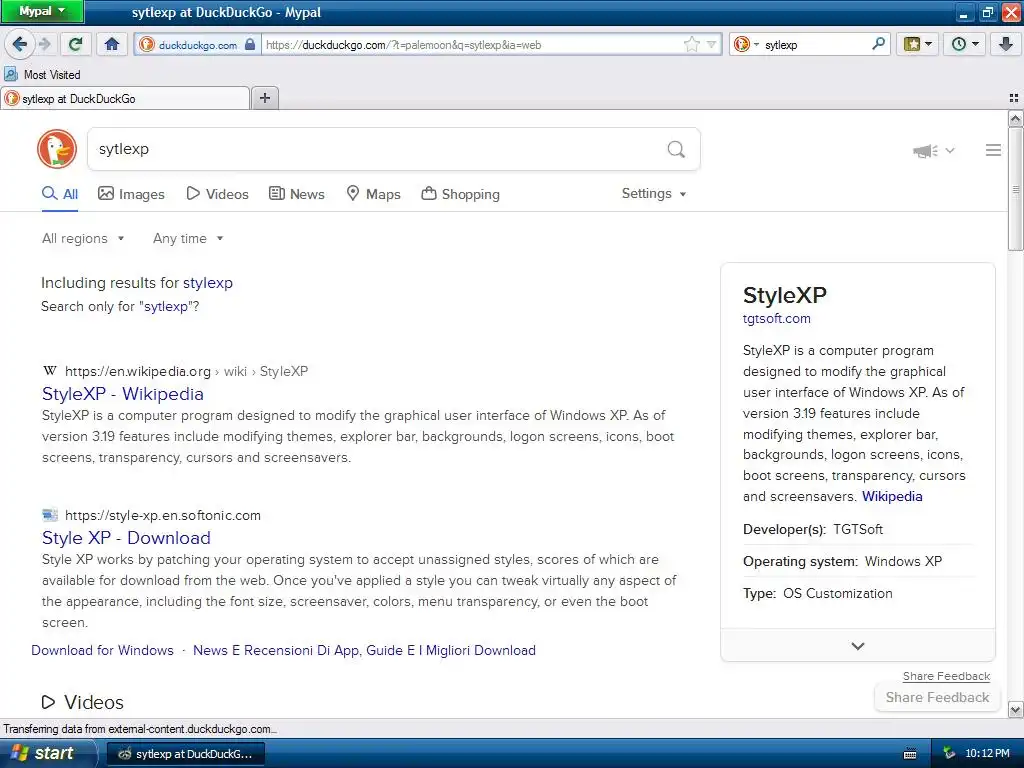Click the magnifier in the browser search box
Screen dimensions: 1024x768
tap(878, 44)
